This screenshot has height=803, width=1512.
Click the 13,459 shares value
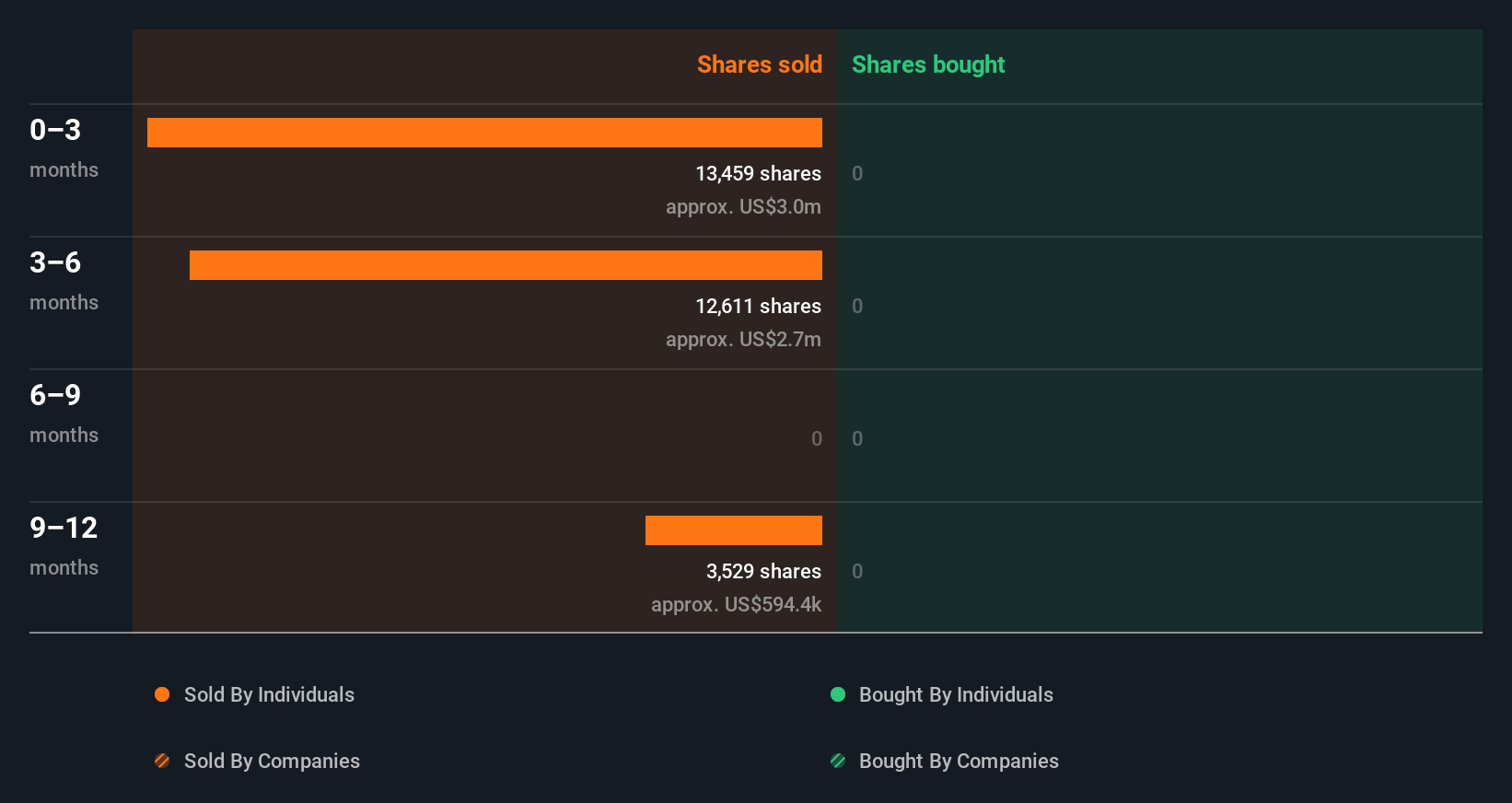click(x=758, y=173)
